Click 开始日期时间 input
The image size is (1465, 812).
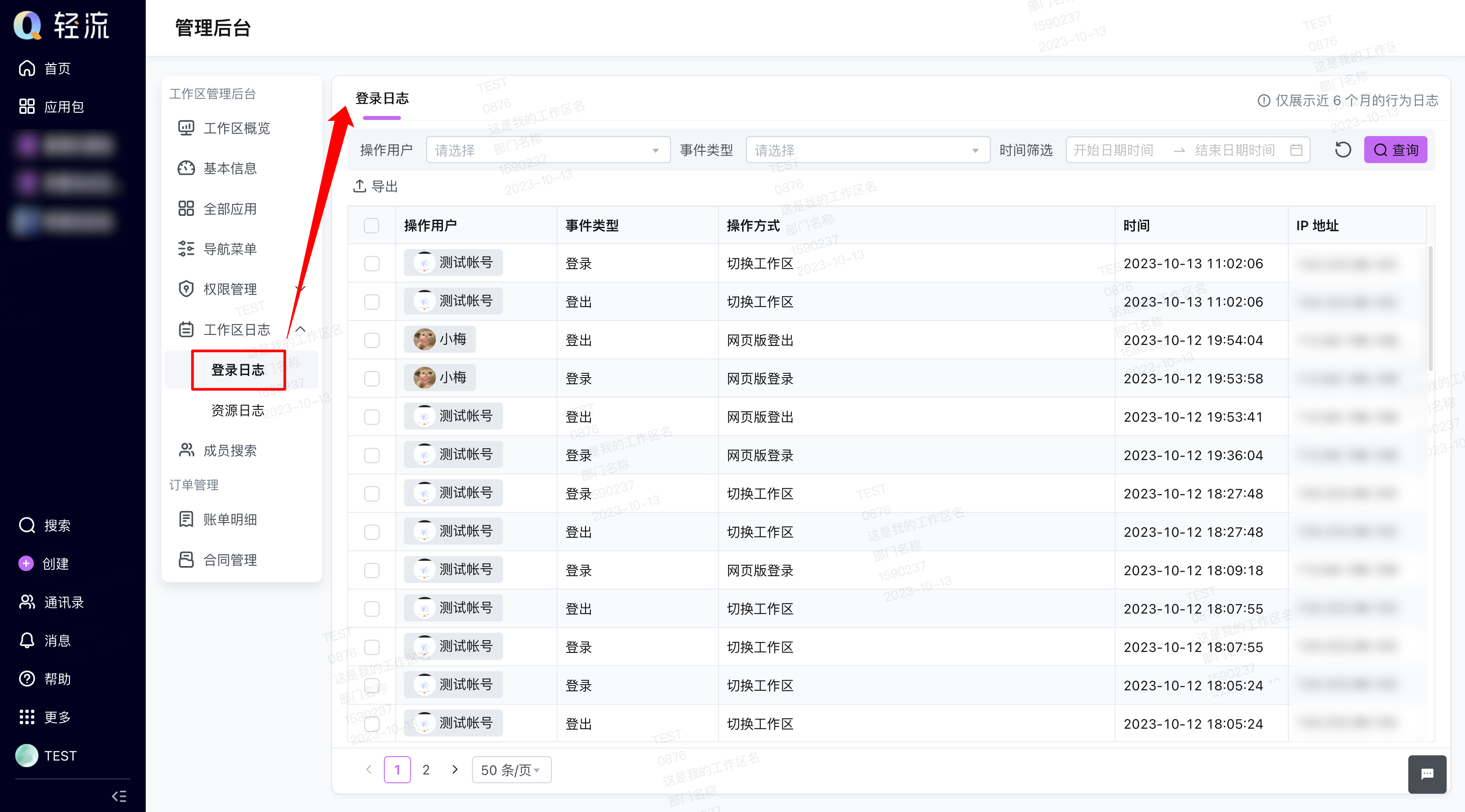pos(1113,150)
